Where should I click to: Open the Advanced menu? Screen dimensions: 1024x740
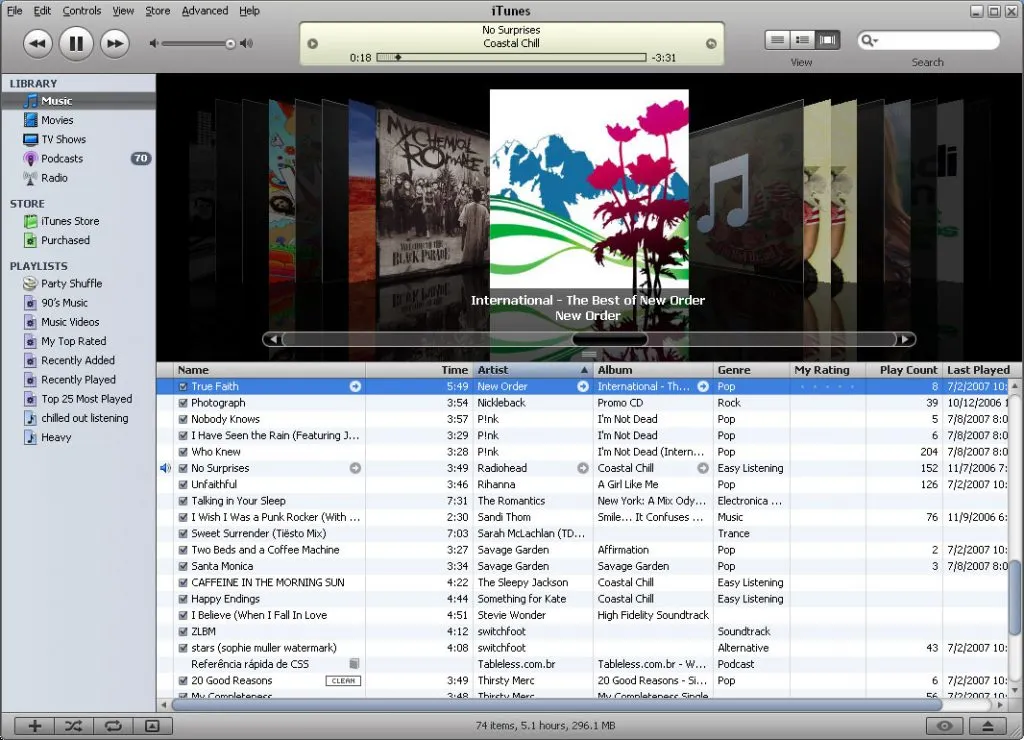click(x=204, y=11)
